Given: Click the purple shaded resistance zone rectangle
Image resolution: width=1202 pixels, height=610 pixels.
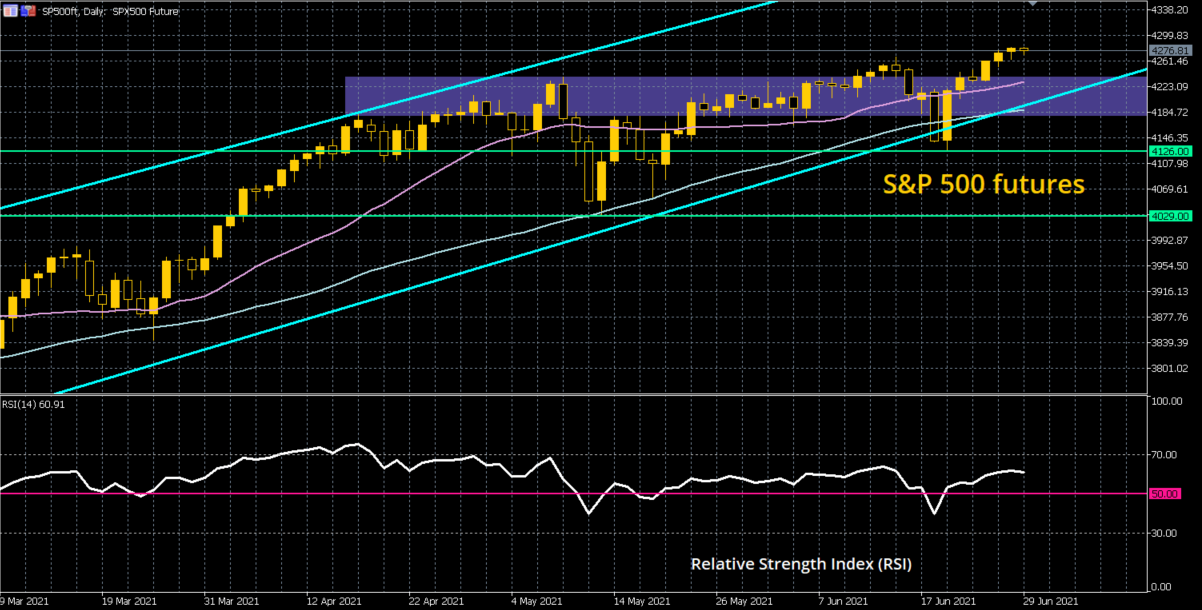Looking at the screenshot, I should pos(746,96).
